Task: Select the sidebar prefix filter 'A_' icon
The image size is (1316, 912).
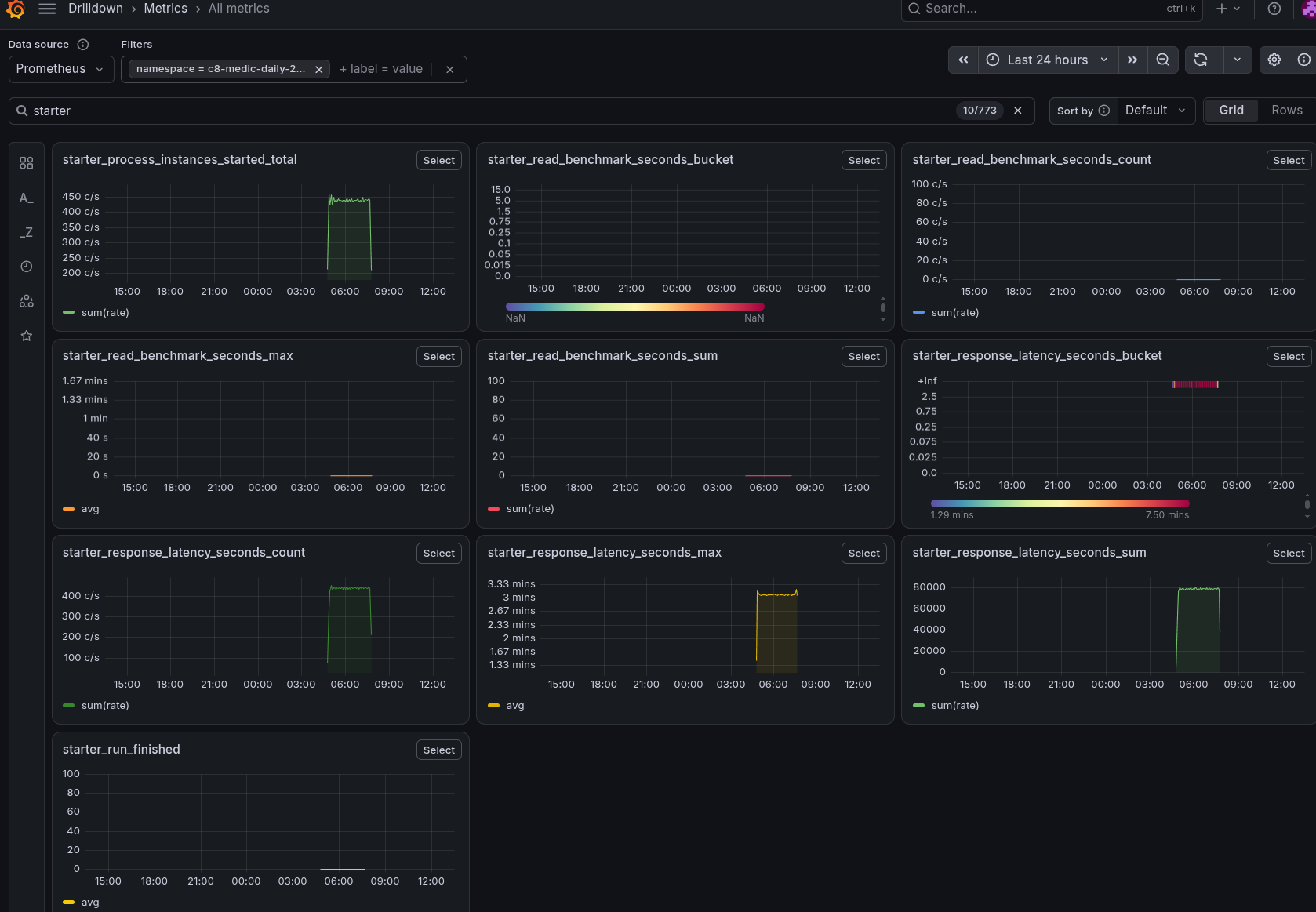Action: [x=27, y=198]
